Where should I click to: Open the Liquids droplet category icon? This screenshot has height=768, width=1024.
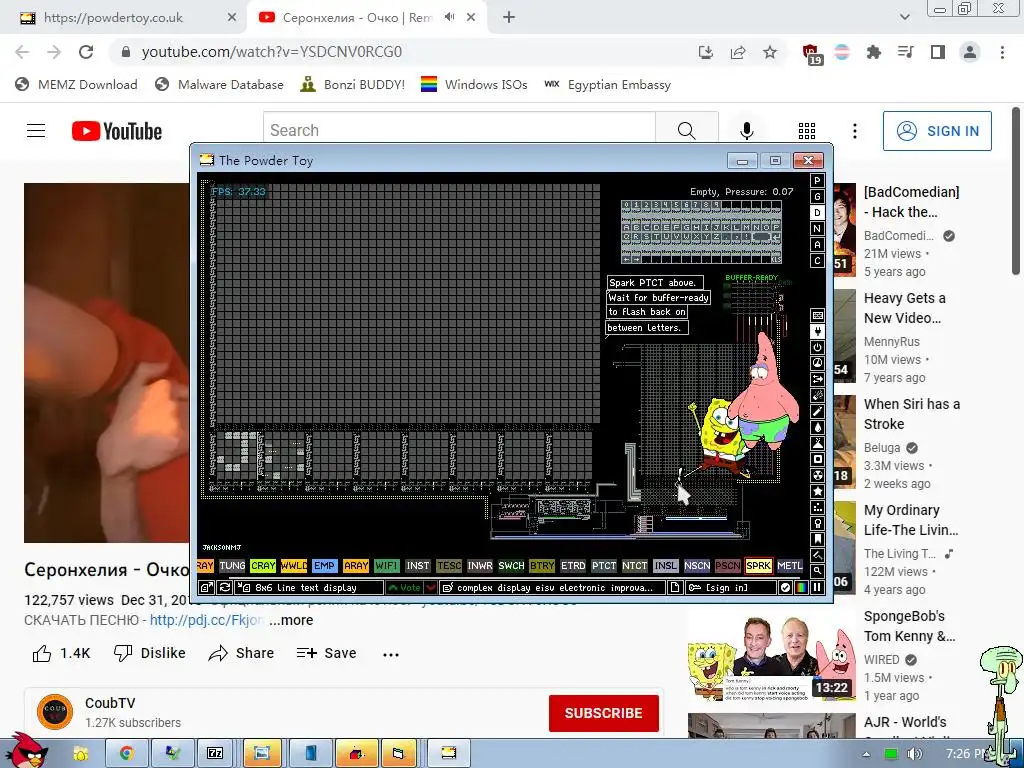[x=817, y=427]
